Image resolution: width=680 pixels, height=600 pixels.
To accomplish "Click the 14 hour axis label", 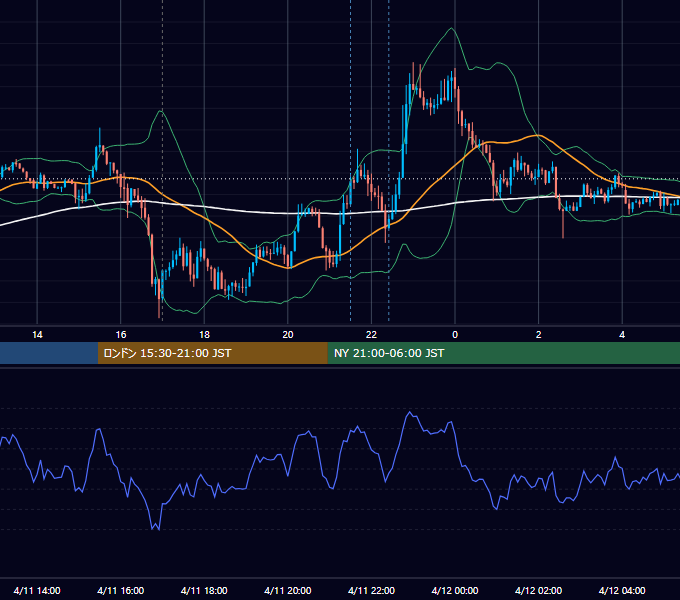I will pyautogui.click(x=37, y=335).
